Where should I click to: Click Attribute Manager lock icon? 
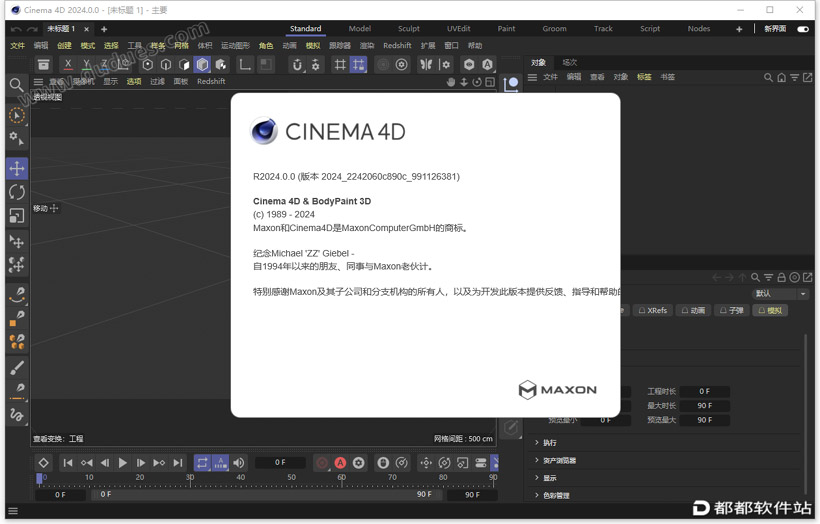781,278
